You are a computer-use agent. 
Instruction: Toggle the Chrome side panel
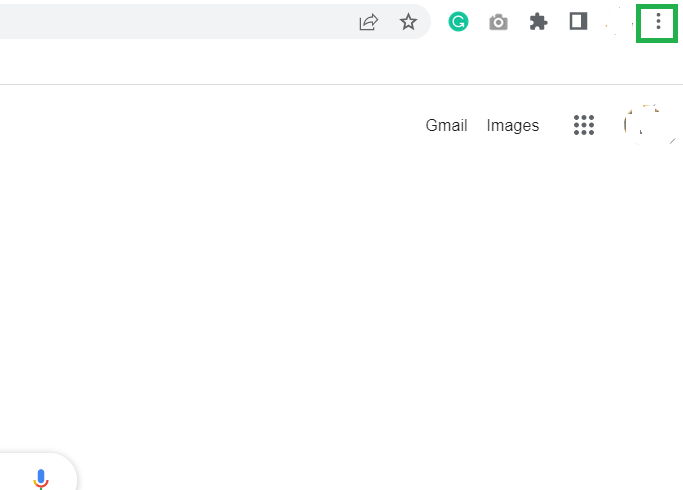point(578,21)
